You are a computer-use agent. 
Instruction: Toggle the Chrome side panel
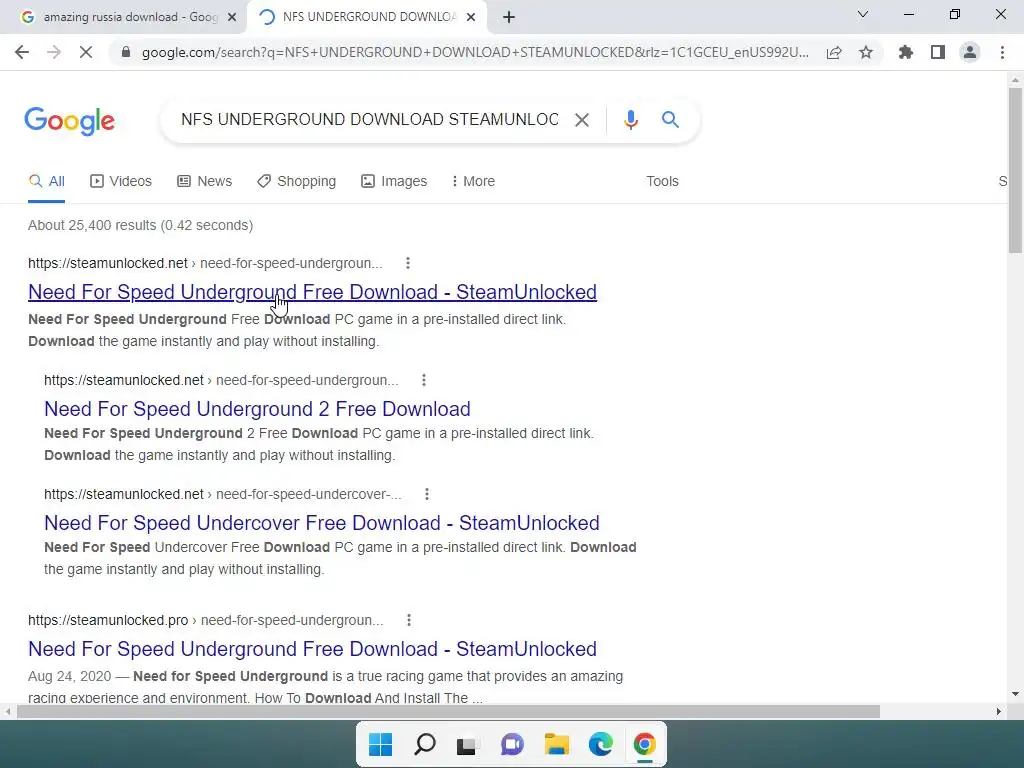tap(938, 52)
